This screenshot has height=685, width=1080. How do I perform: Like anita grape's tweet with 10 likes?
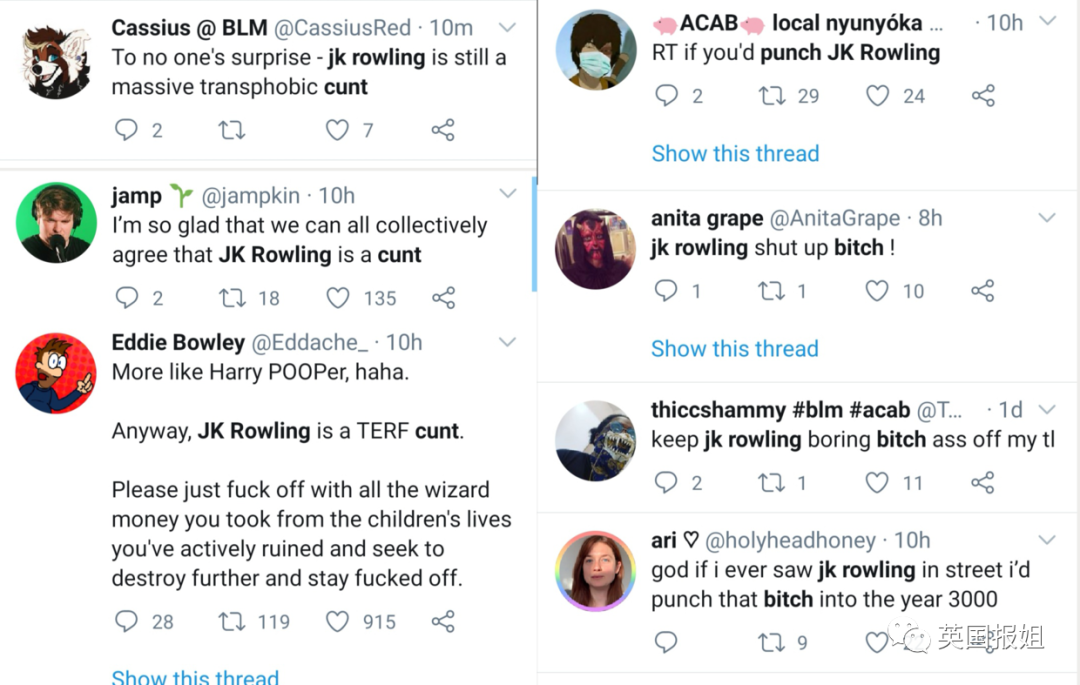[x=877, y=291]
